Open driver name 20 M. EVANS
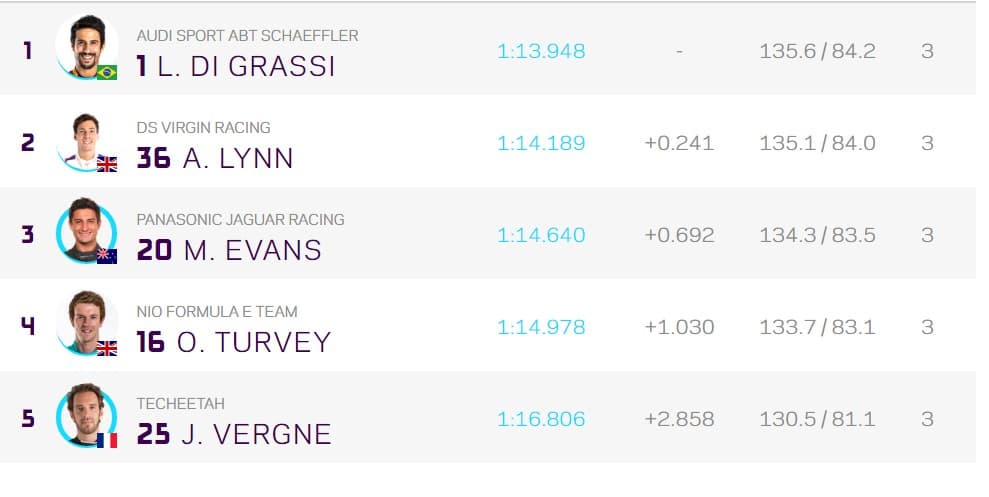This screenshot has width=989, height=497. 229,250
